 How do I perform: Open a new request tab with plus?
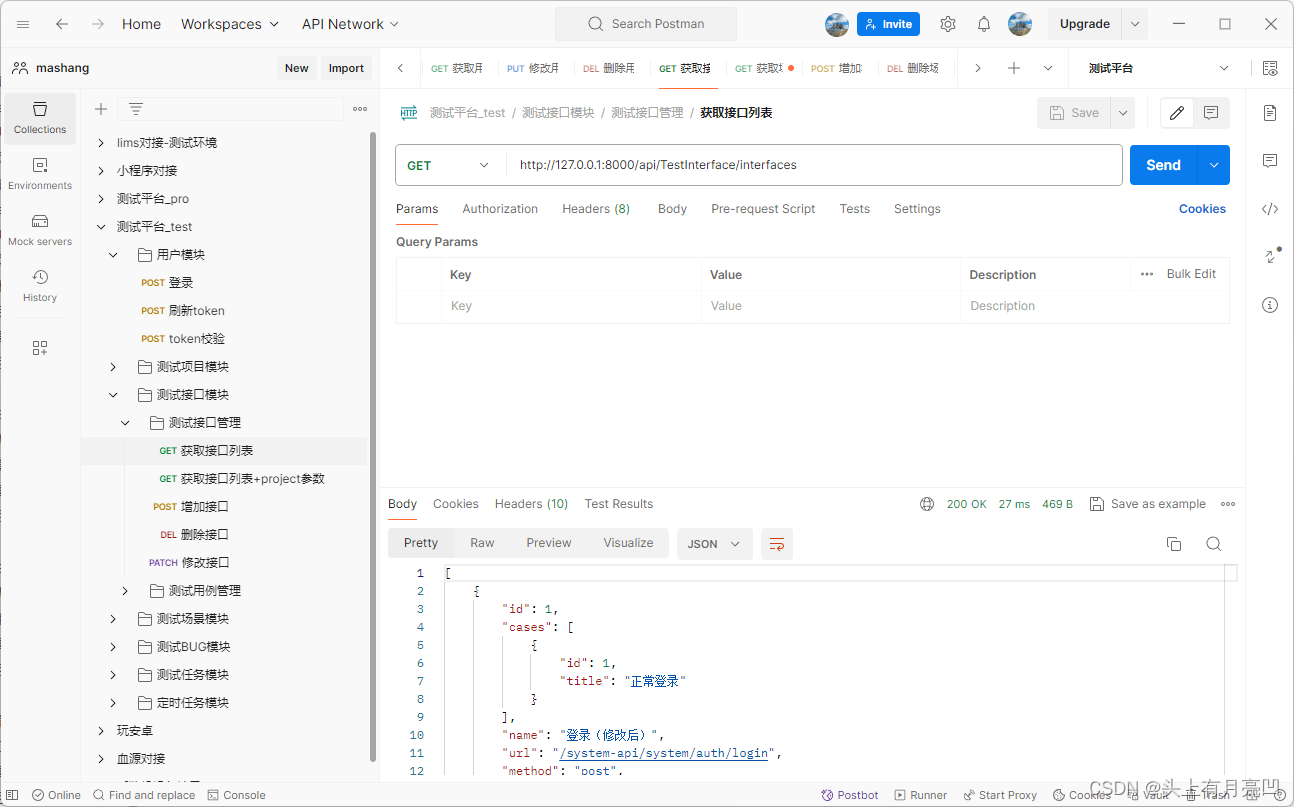[x=1014, y=68]
